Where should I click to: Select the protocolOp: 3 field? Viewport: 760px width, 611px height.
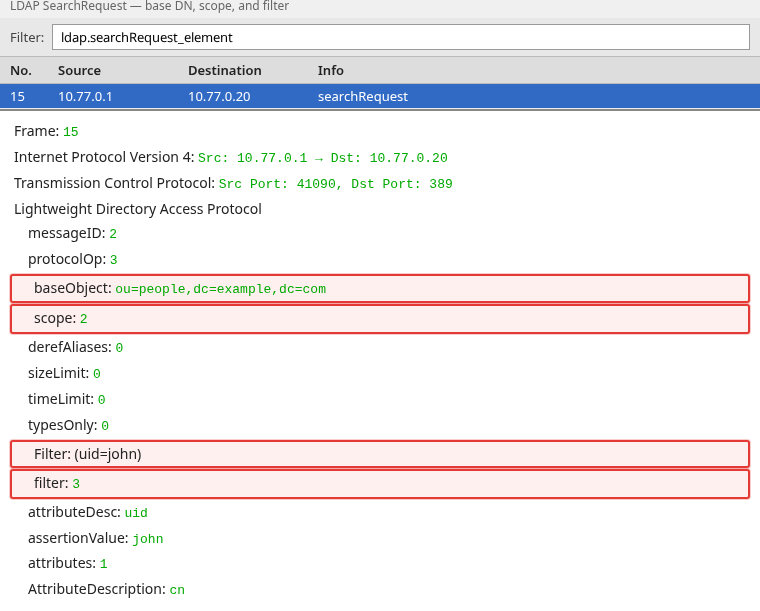tap(73, 260)
